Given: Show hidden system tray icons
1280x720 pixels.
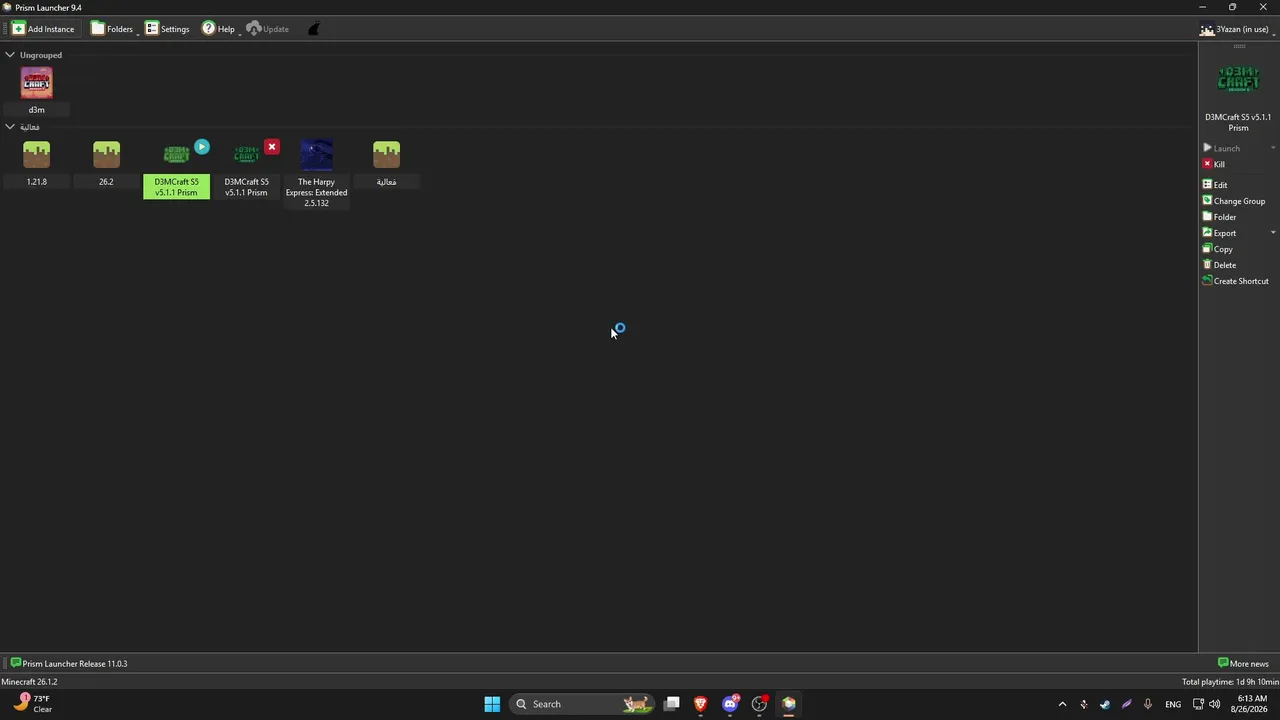Looking at the screenshot, I should click(x=1062, y=704).
